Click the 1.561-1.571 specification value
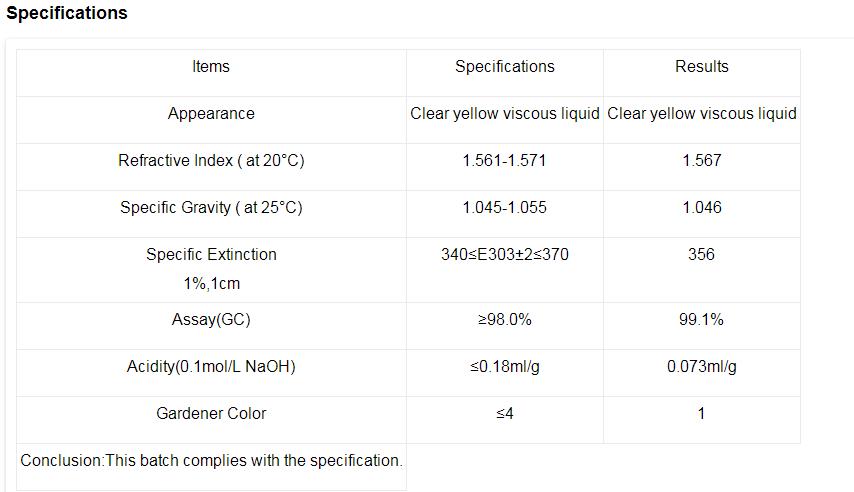The height and width of the screenshot is (492, 854). [505, 161]
